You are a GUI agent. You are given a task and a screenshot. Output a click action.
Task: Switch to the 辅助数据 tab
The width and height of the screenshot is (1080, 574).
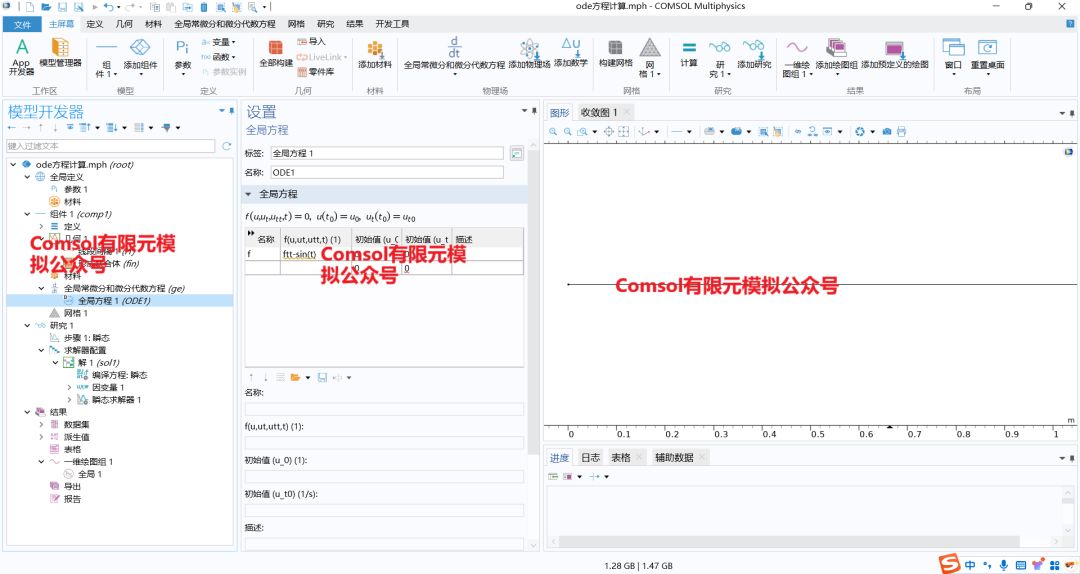click(674, 458)
